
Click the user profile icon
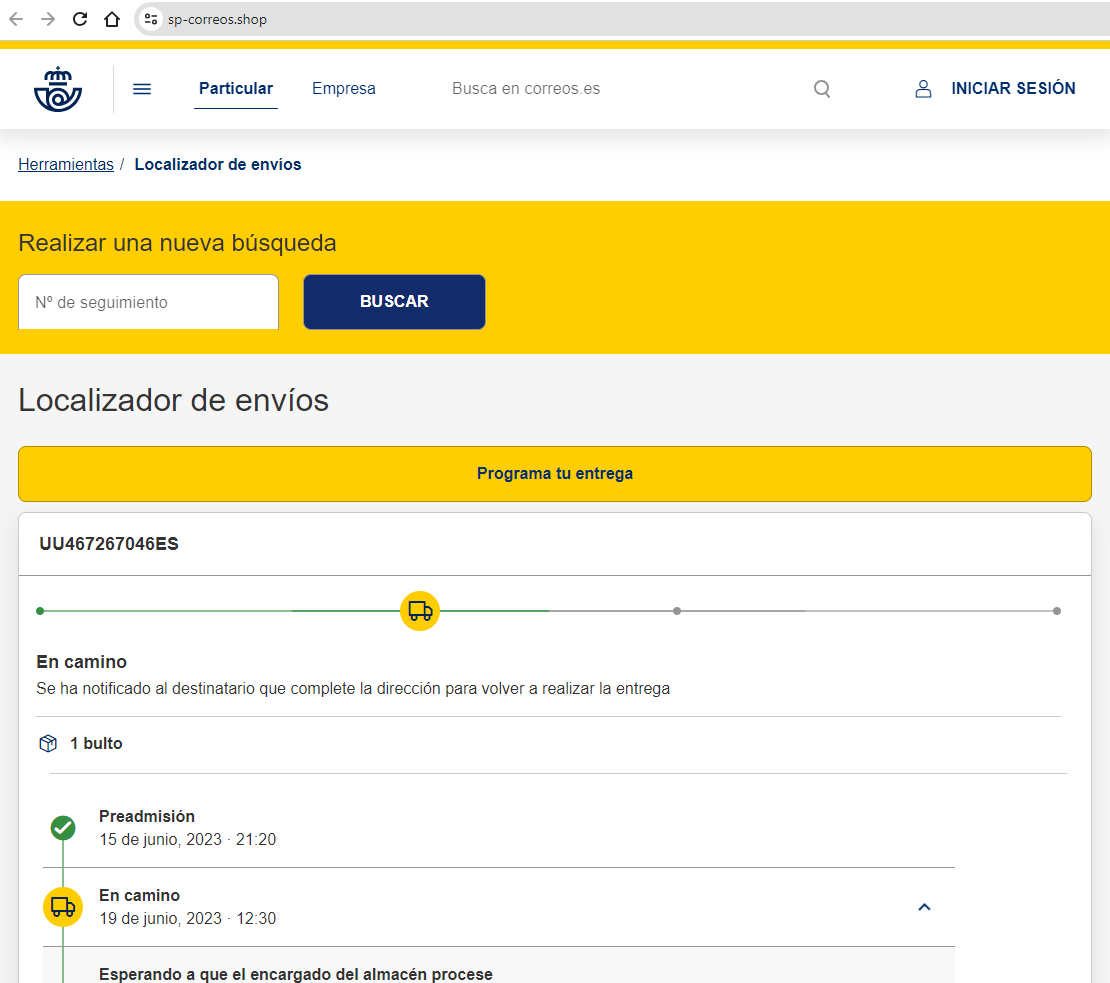(x=923, y=88)
